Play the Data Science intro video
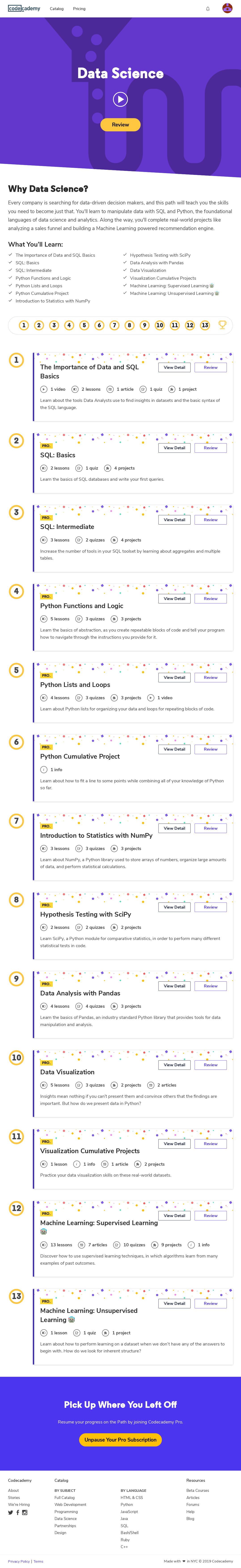The image size is (241, 1568). click(120, 99)
